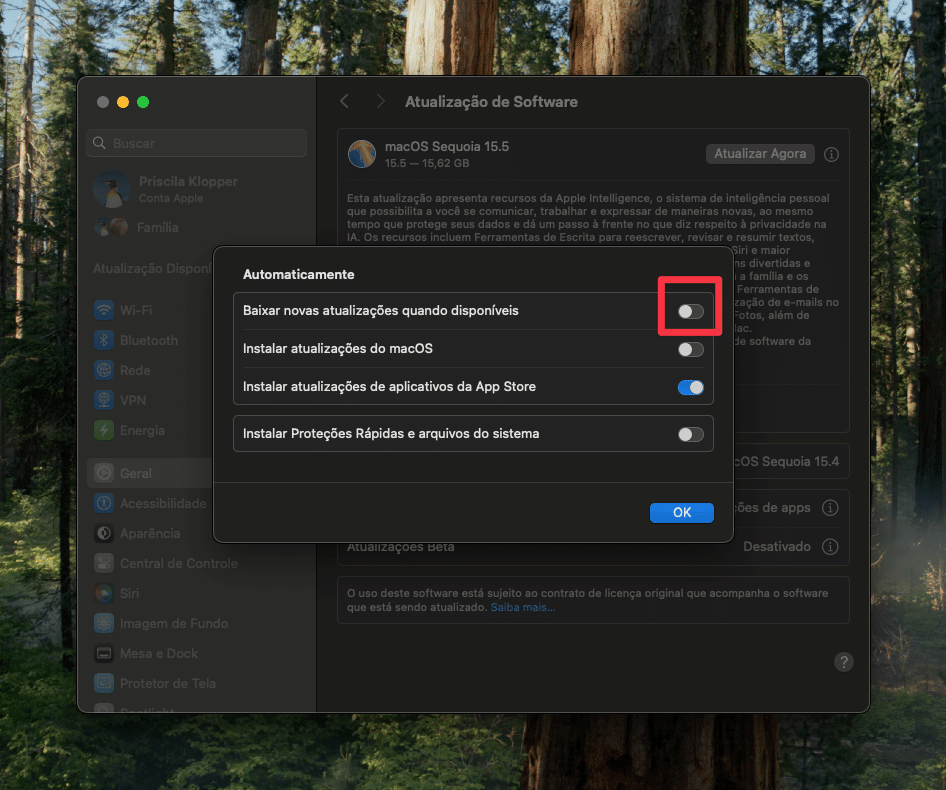Open info for macOS Sequoia 15.5 update
946x790 pixels.
[x=831, y=154]
